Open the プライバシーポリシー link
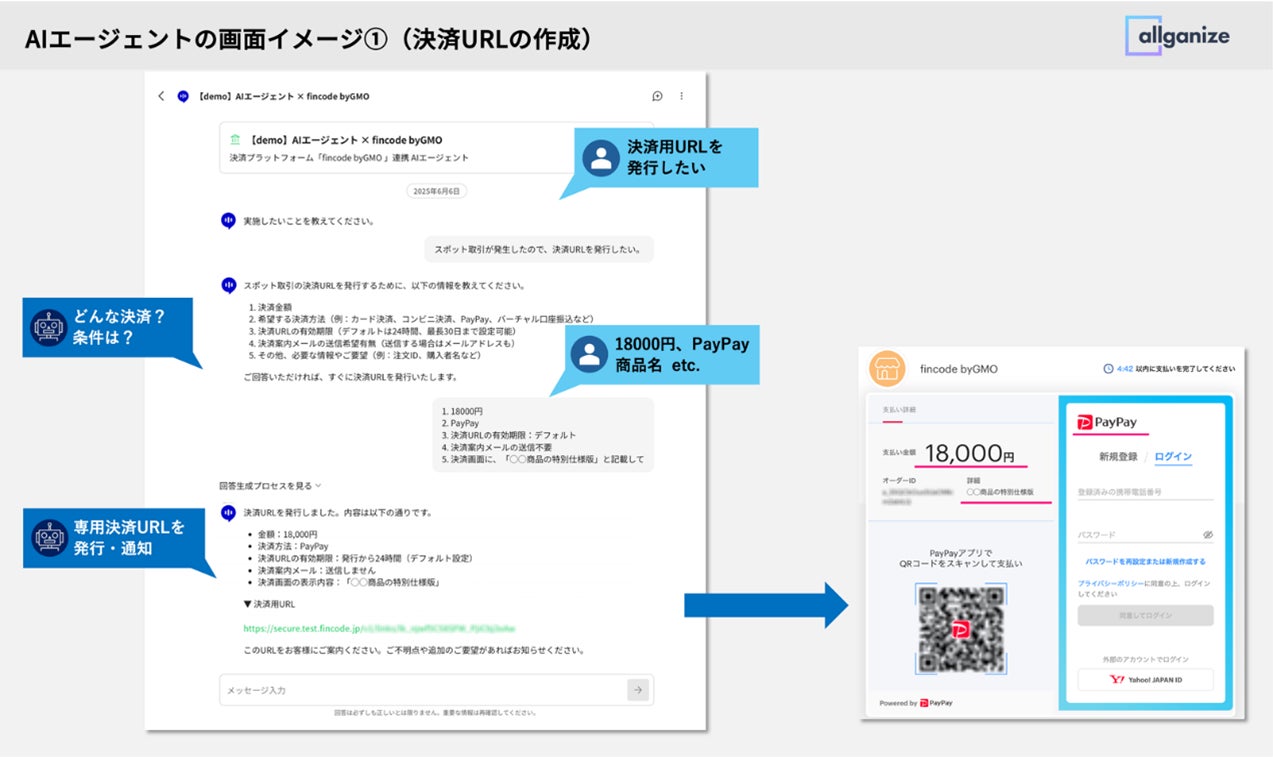Screen dimensions: 1273x757 tap(1110, 583)
